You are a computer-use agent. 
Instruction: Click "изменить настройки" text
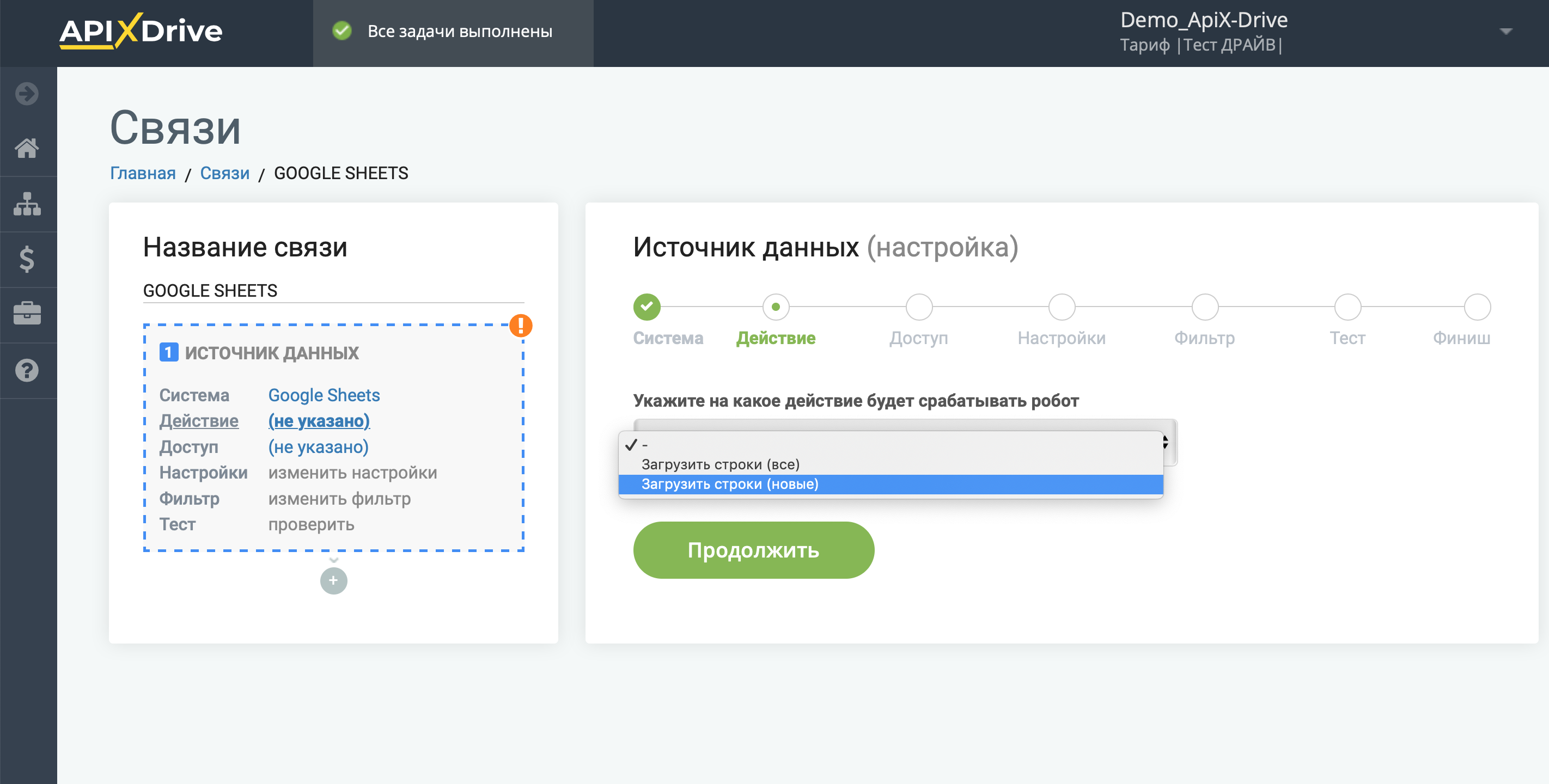click(x=352, y=473)
